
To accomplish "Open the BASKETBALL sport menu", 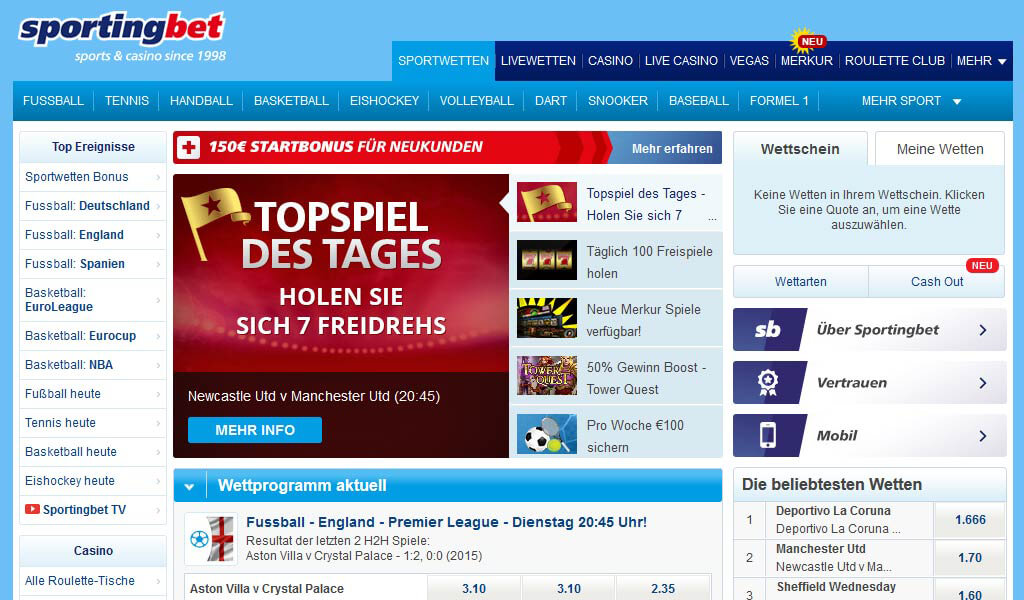I will (291, 101).
